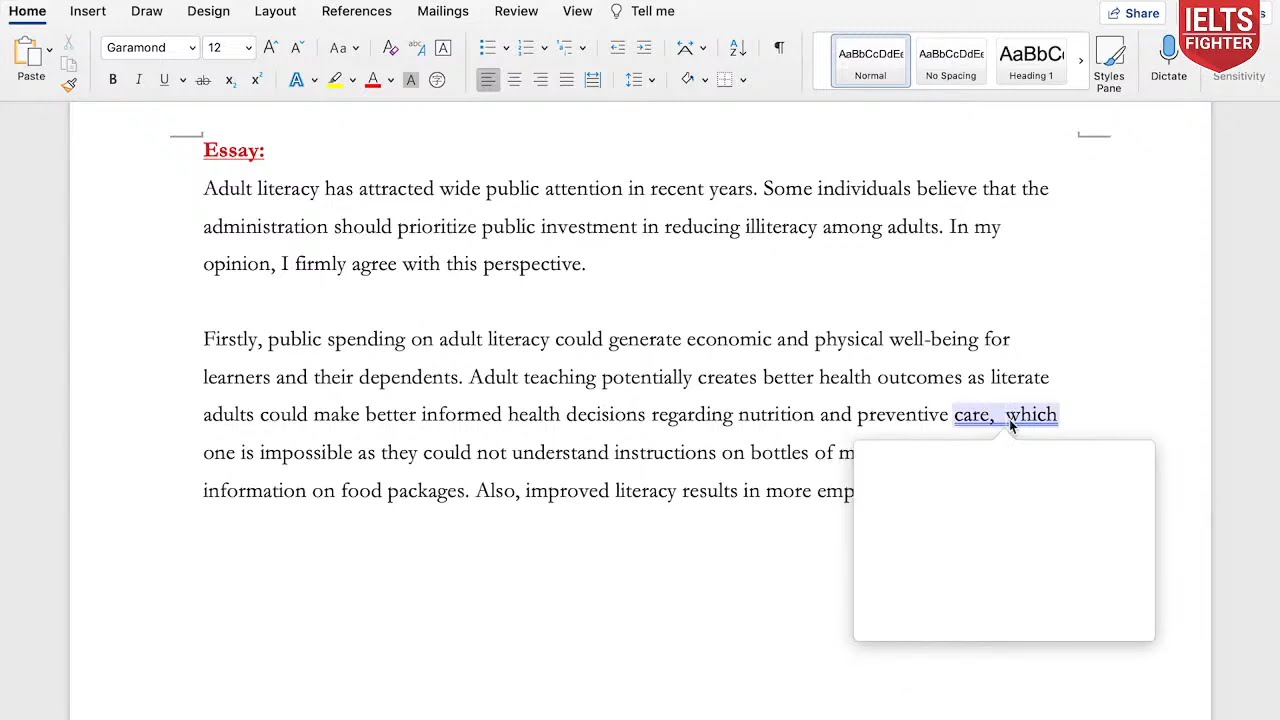Apply character shading icon
The image size is (1280, 720).
pos(410,80)
